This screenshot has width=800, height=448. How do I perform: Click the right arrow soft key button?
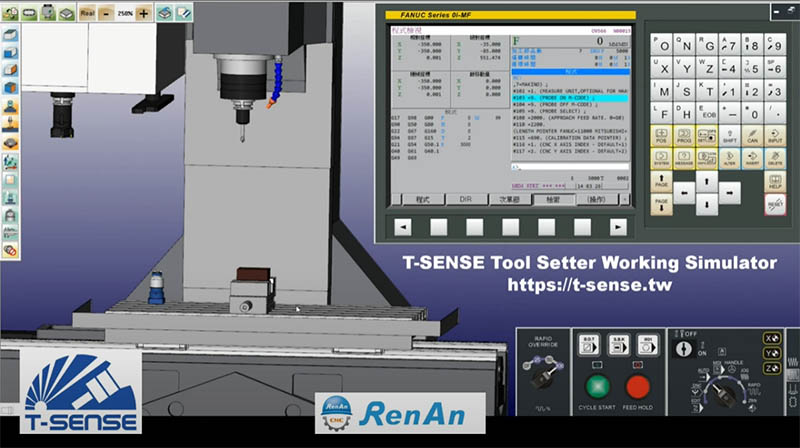pyautogui.click(x=618, y=227)
